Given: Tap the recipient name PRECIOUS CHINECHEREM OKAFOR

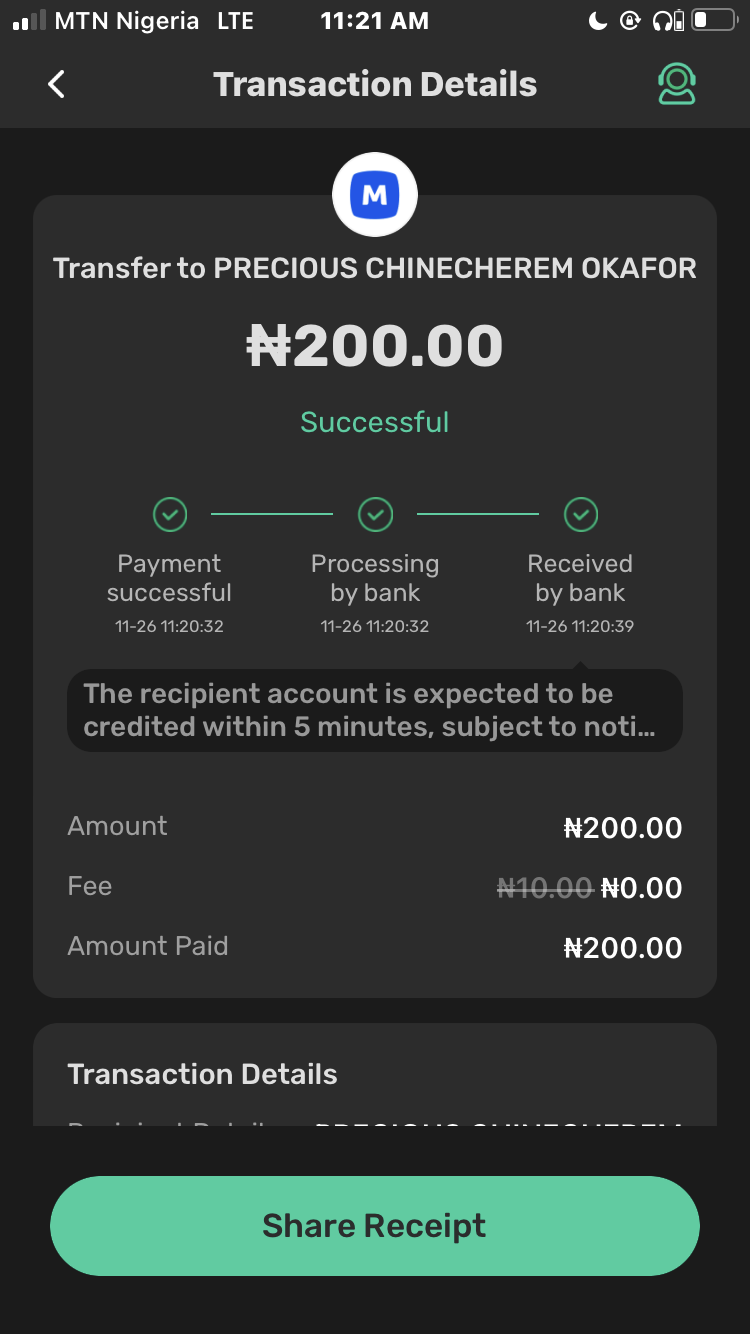Looking at the screenshot, I should tap(455, 268).
